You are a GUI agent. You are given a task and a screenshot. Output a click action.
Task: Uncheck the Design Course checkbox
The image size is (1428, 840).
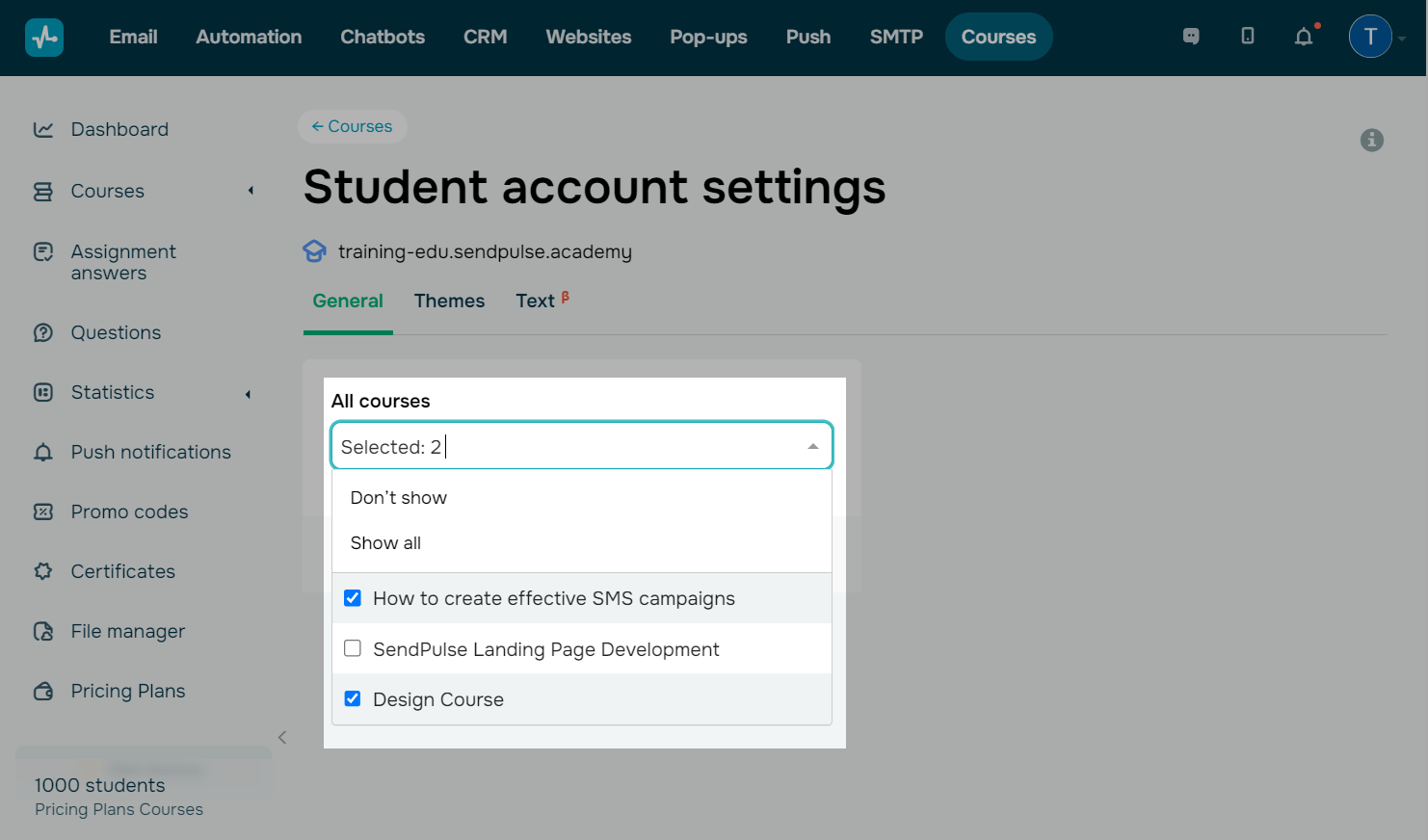coord(353,698)
